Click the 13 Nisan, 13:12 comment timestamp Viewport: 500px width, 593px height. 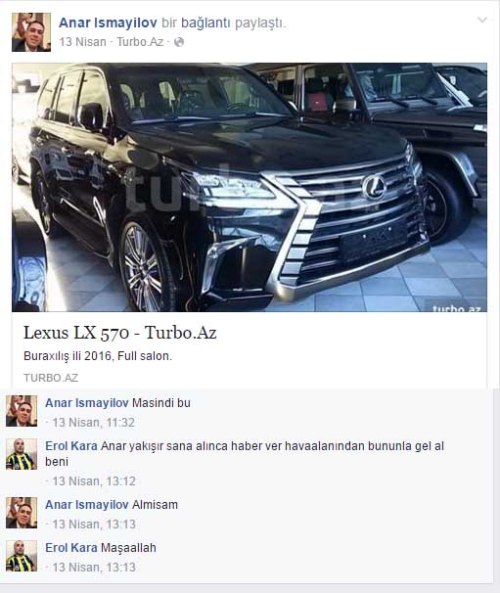[94, 481]
